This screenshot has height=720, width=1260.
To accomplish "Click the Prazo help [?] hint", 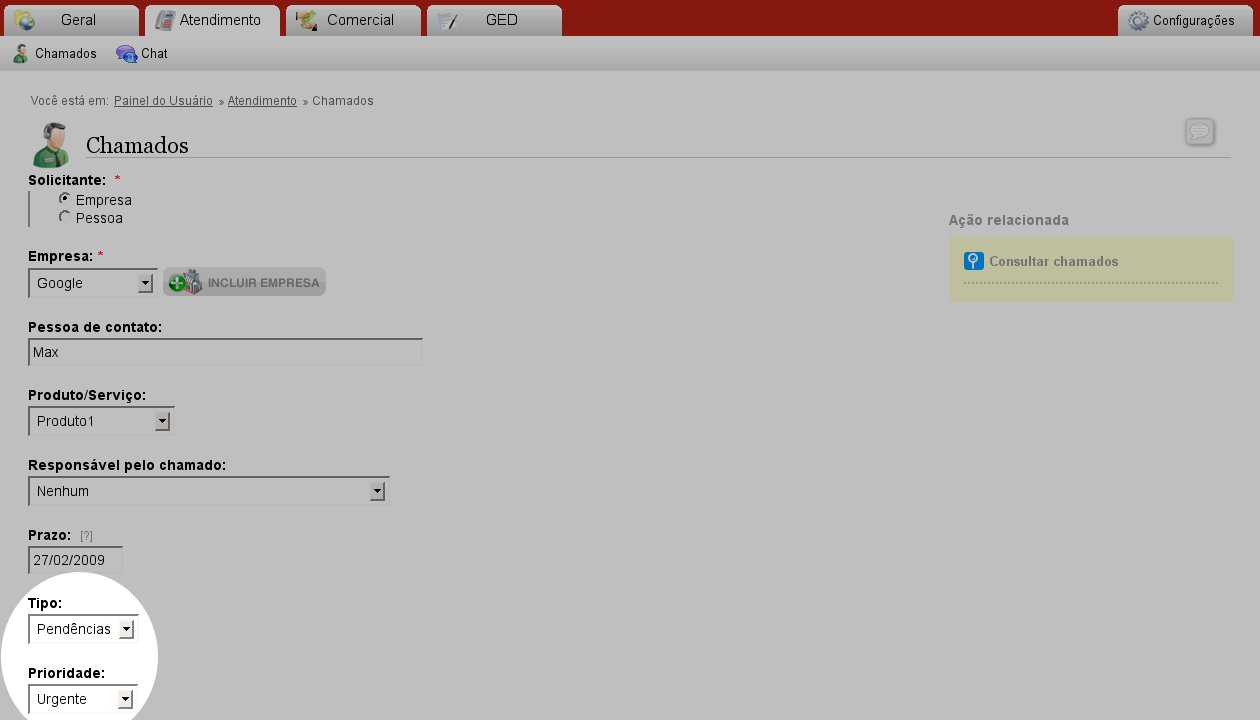I will 86,536.
